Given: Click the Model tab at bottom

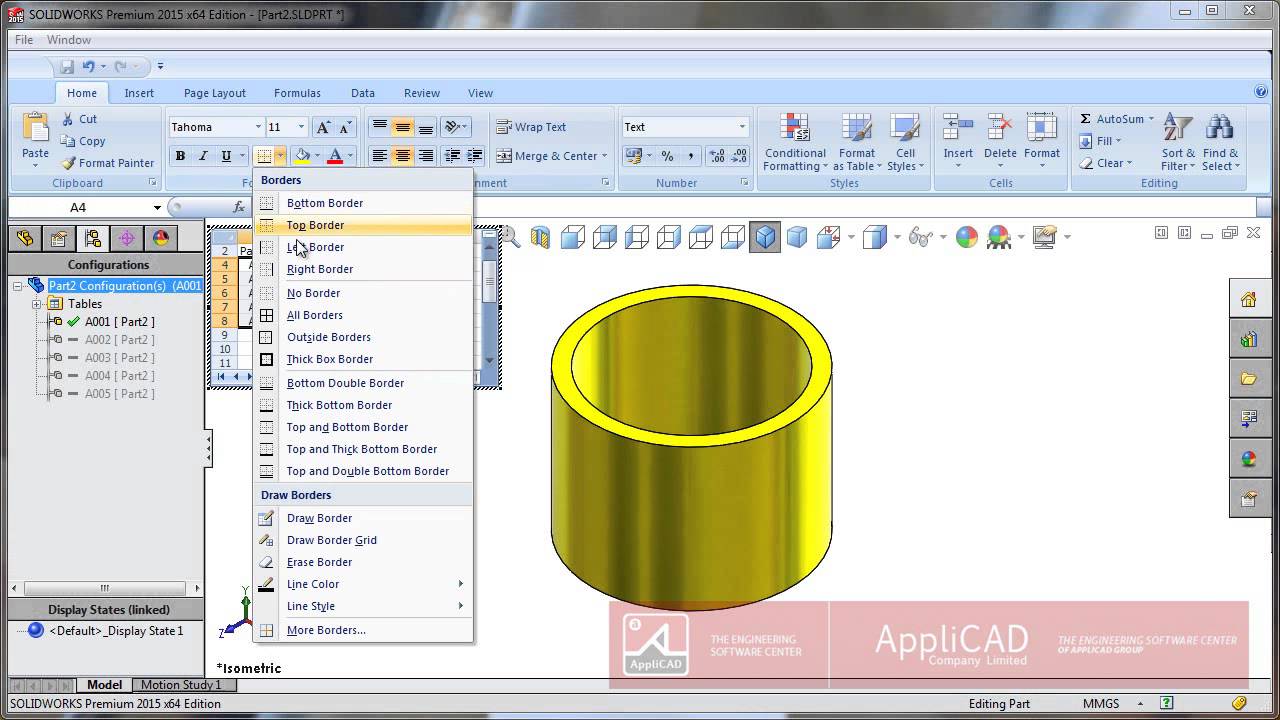Looking at the screenshot, I should click(104, 685).
